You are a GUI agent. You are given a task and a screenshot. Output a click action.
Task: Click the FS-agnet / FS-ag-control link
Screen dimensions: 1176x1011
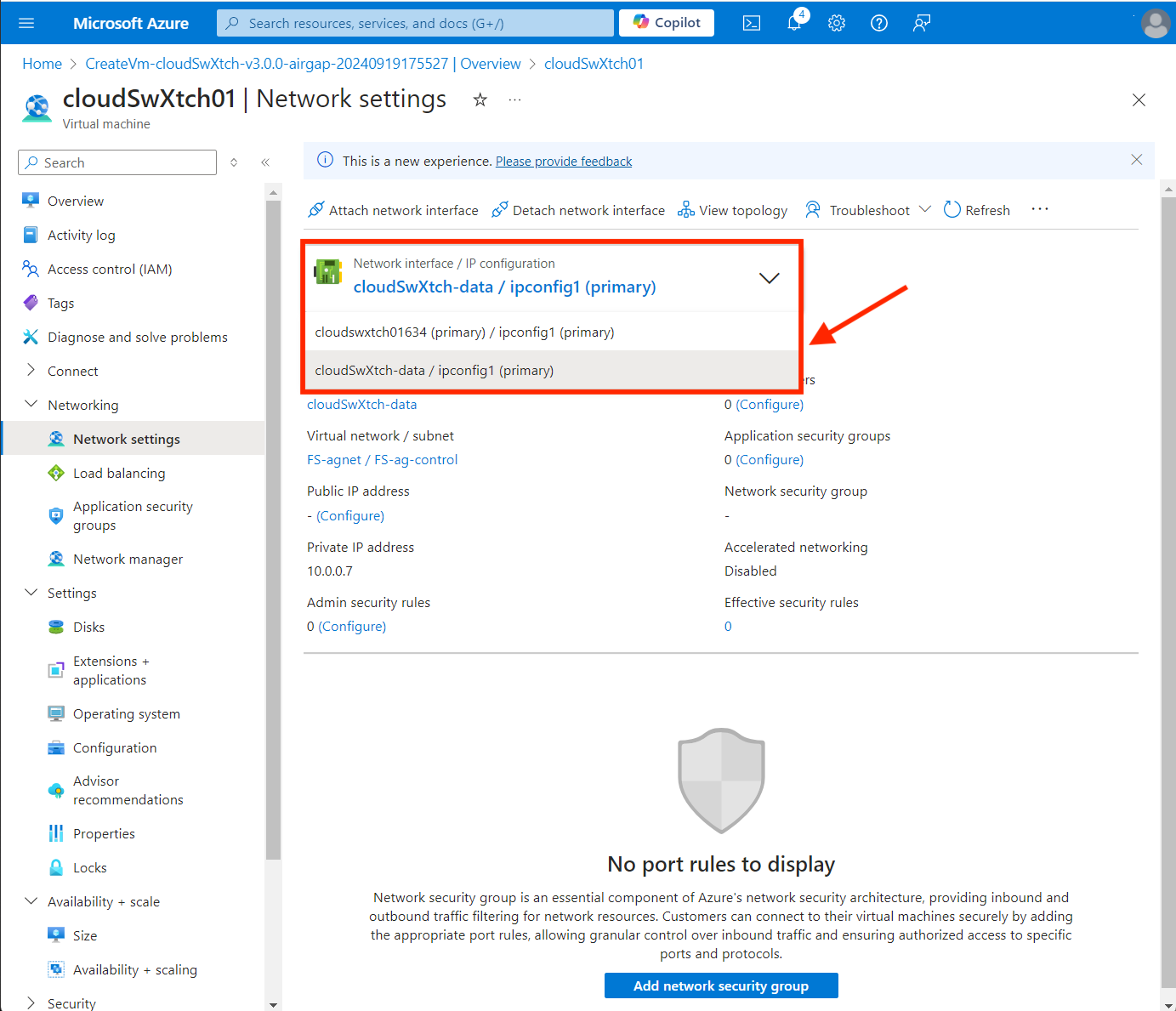382,460
